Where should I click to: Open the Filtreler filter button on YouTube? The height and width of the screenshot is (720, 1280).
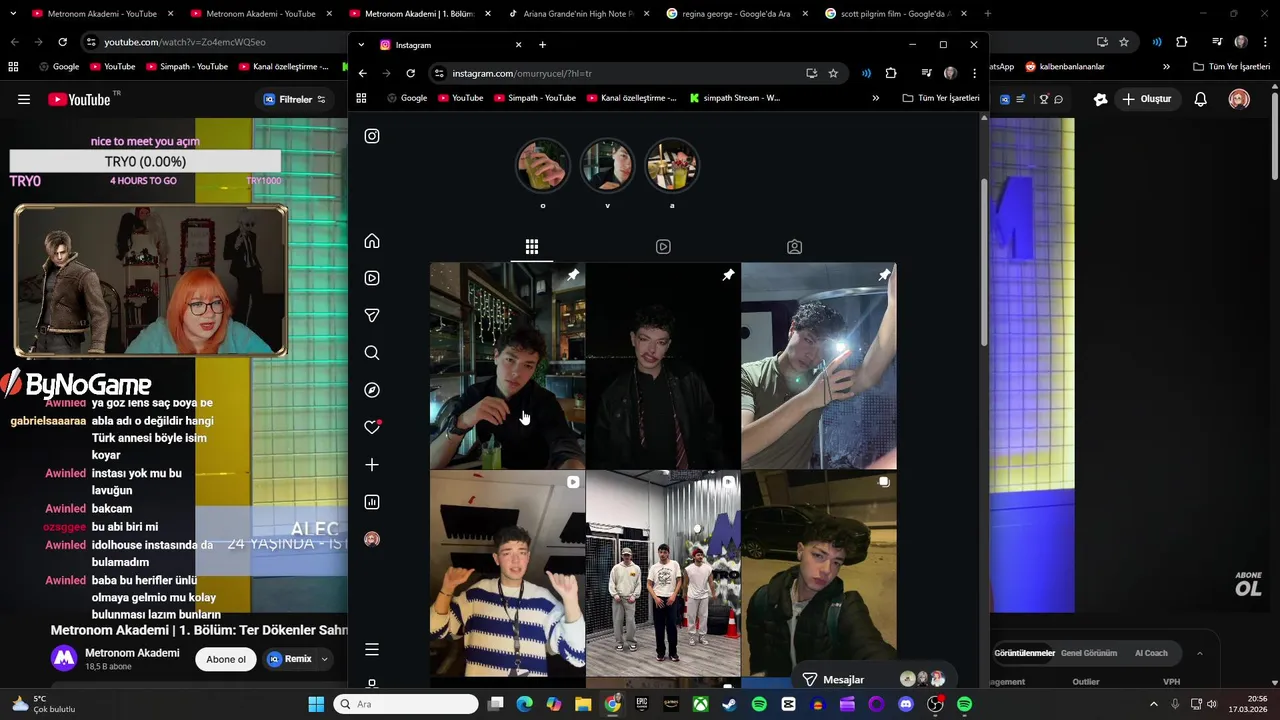click(x=295, y=99)
